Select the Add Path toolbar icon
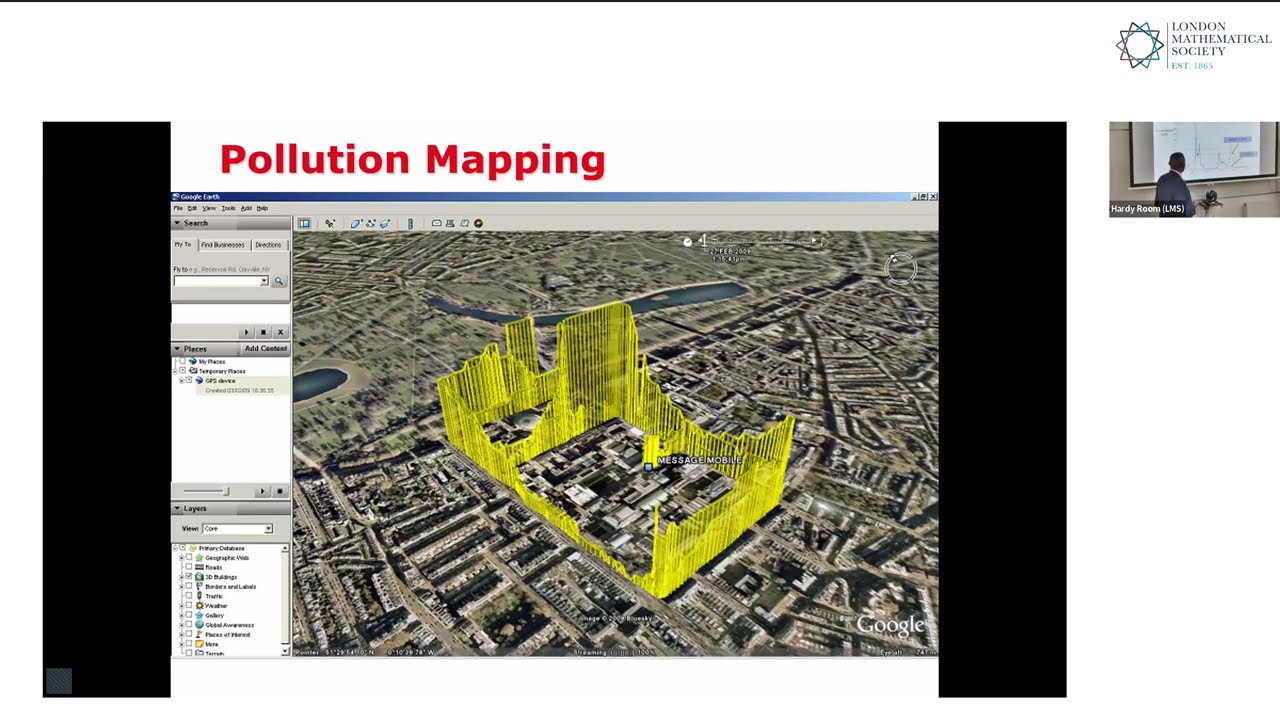The width and height of the screenshot is (1280, 720). 370,223
